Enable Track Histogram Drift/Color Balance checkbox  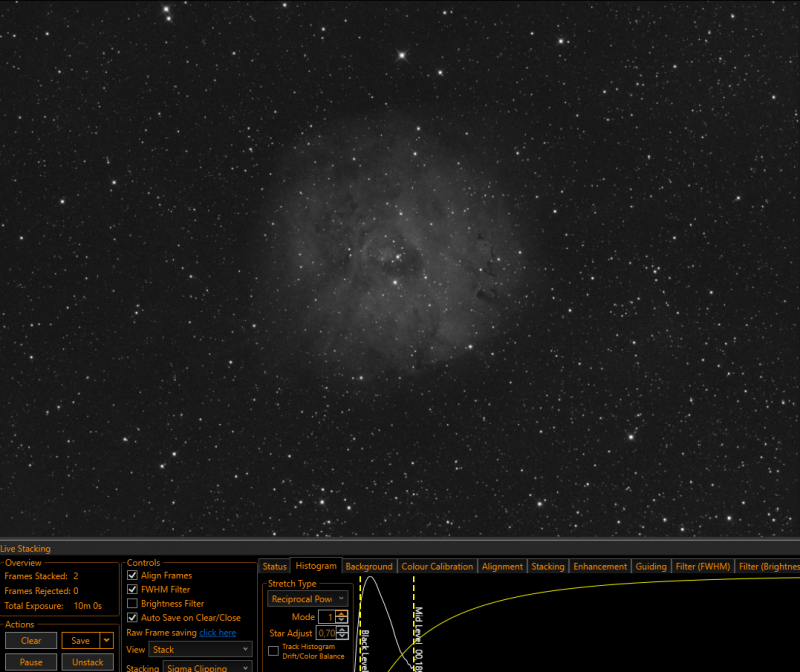click(273, 651)
